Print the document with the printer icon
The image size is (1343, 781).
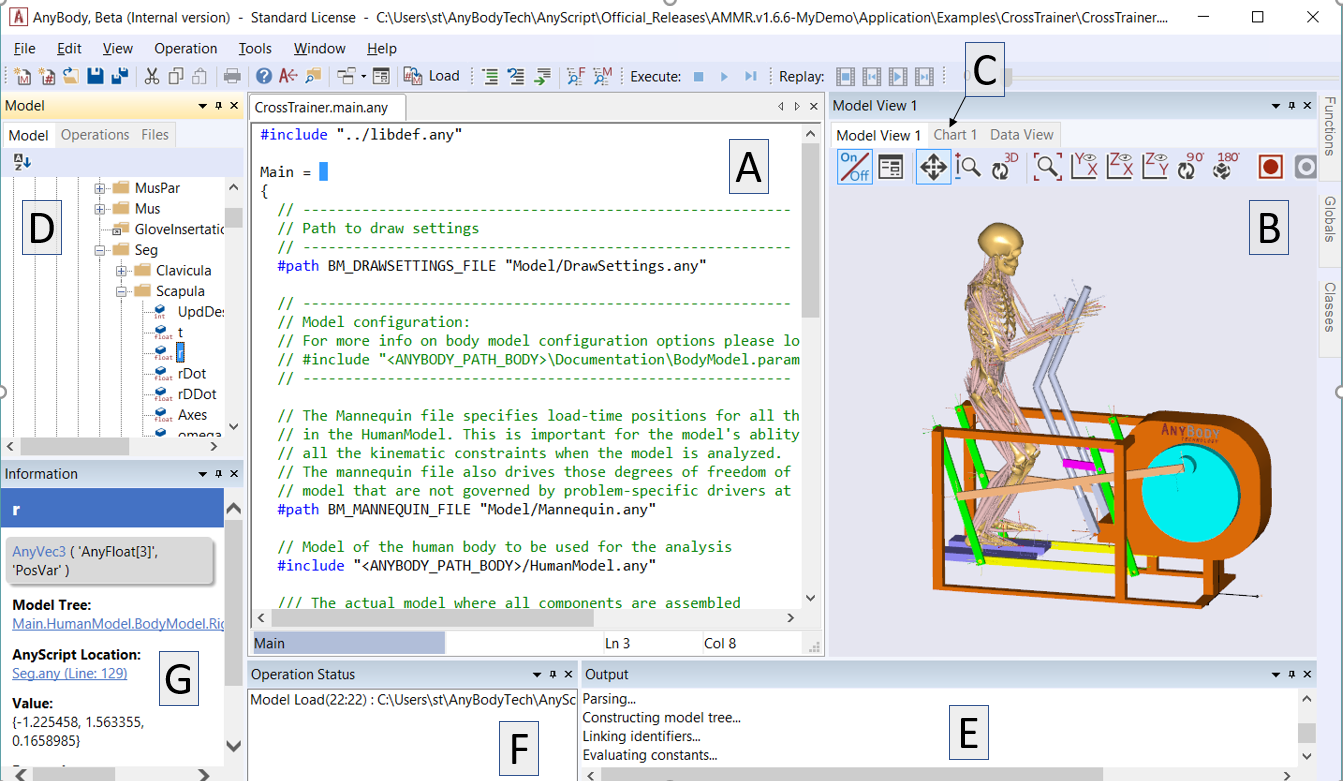pos(232,76)
